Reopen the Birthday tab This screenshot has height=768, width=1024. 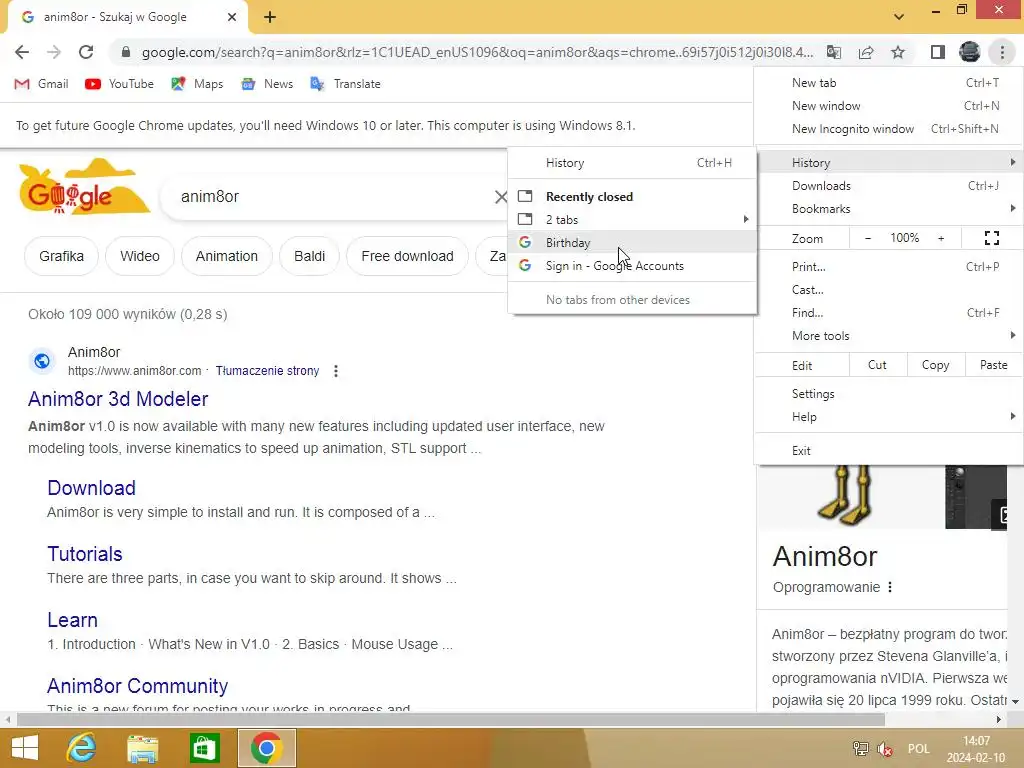(632, 242)
